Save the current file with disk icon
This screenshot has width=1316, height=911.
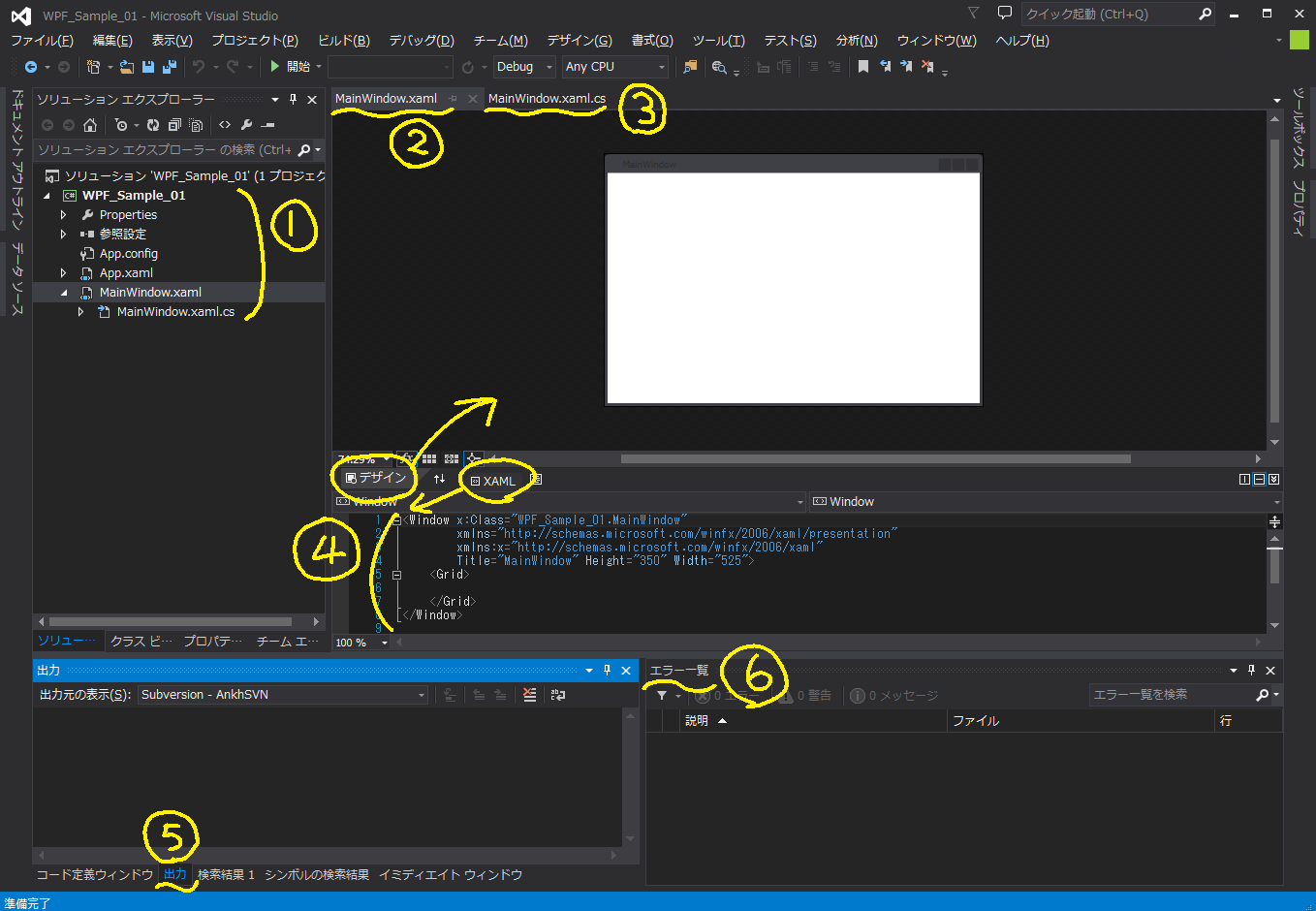tap(148, 67)
